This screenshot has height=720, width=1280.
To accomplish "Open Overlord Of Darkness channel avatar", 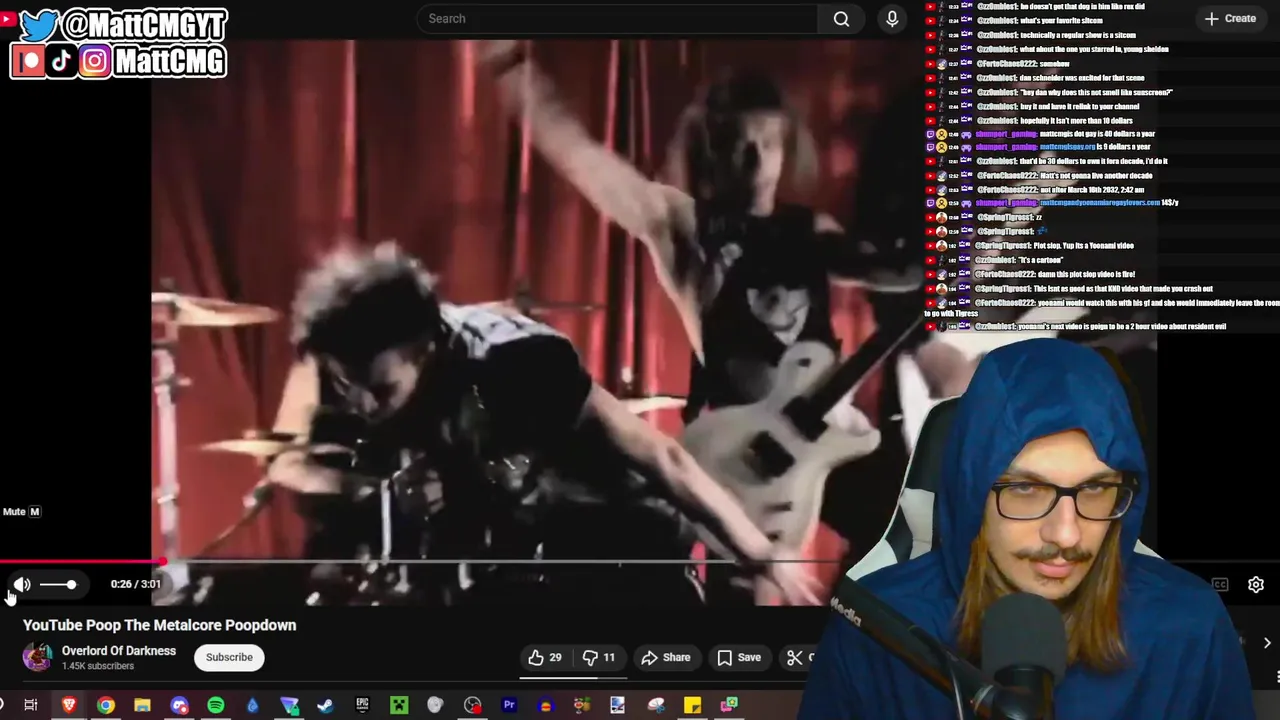I will pos(37,657).
